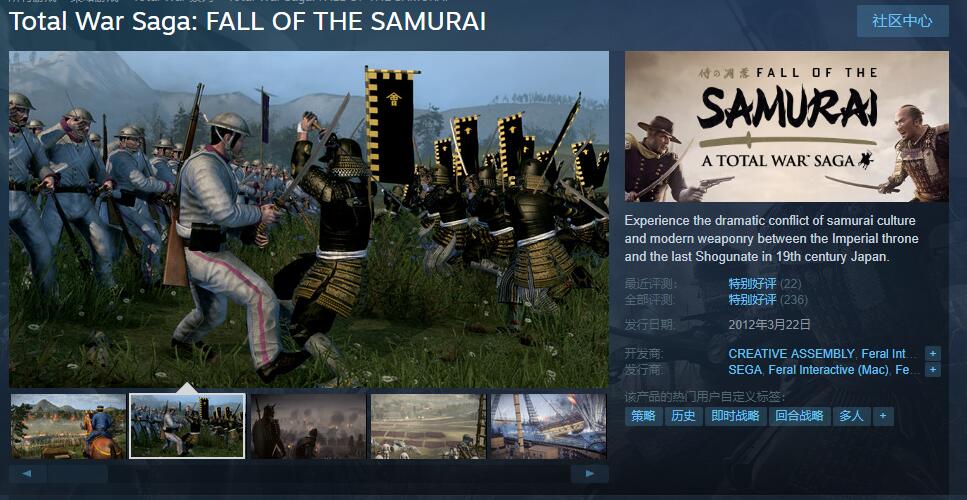This screenshot has width=967, height=500.
Task: Expand the full publisher list with the plus
Action: [932, 370]
